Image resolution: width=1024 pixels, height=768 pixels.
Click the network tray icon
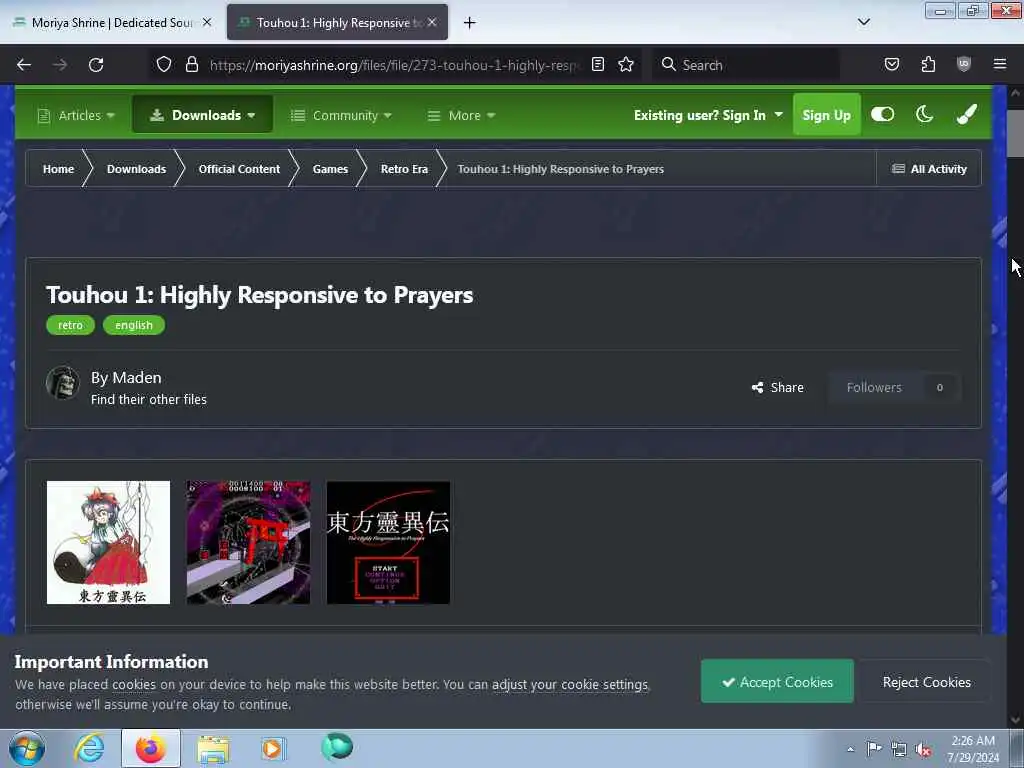[899, 750]
